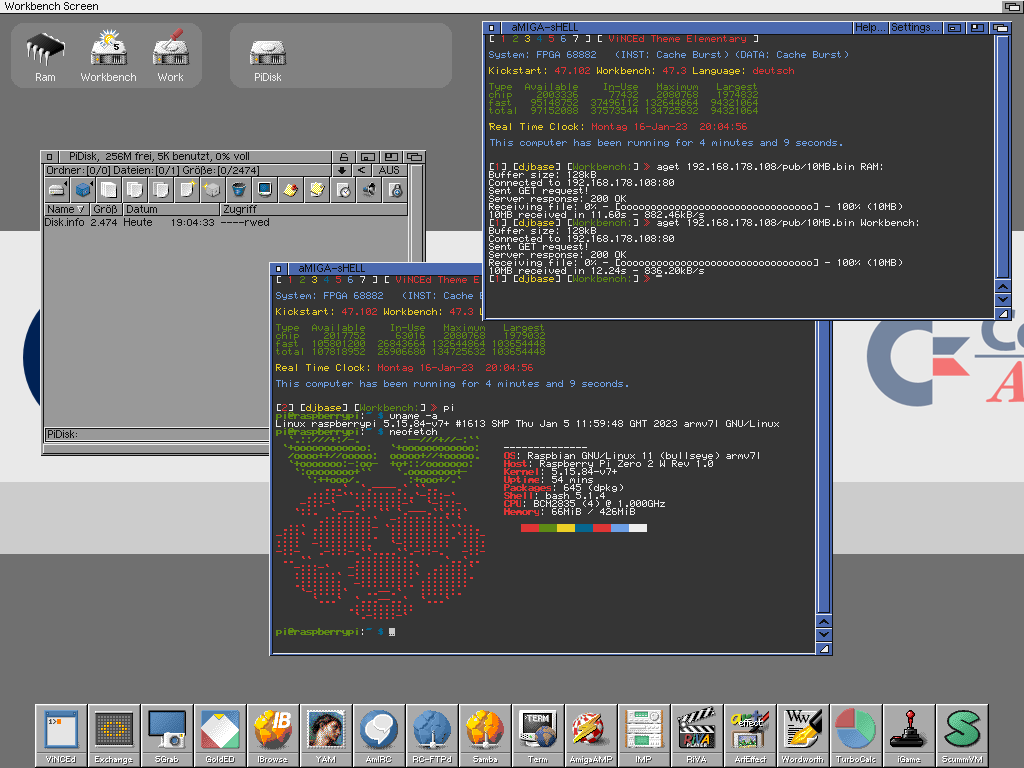Viewport: 1024px width, 768px height.
Task: Click the padlock protect icon in PiDisk toolbar
Action: tap(396, 190)
